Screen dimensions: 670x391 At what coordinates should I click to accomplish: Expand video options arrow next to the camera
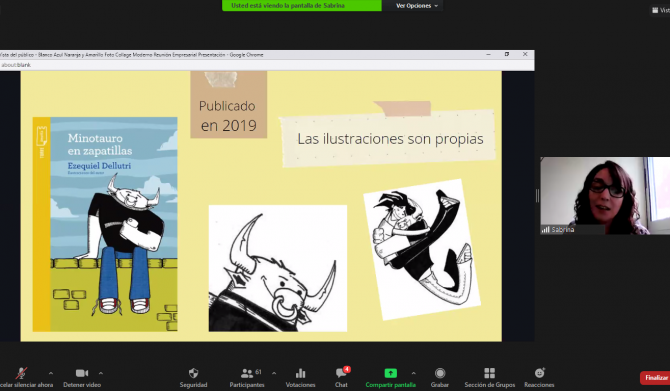coord(101,373)
